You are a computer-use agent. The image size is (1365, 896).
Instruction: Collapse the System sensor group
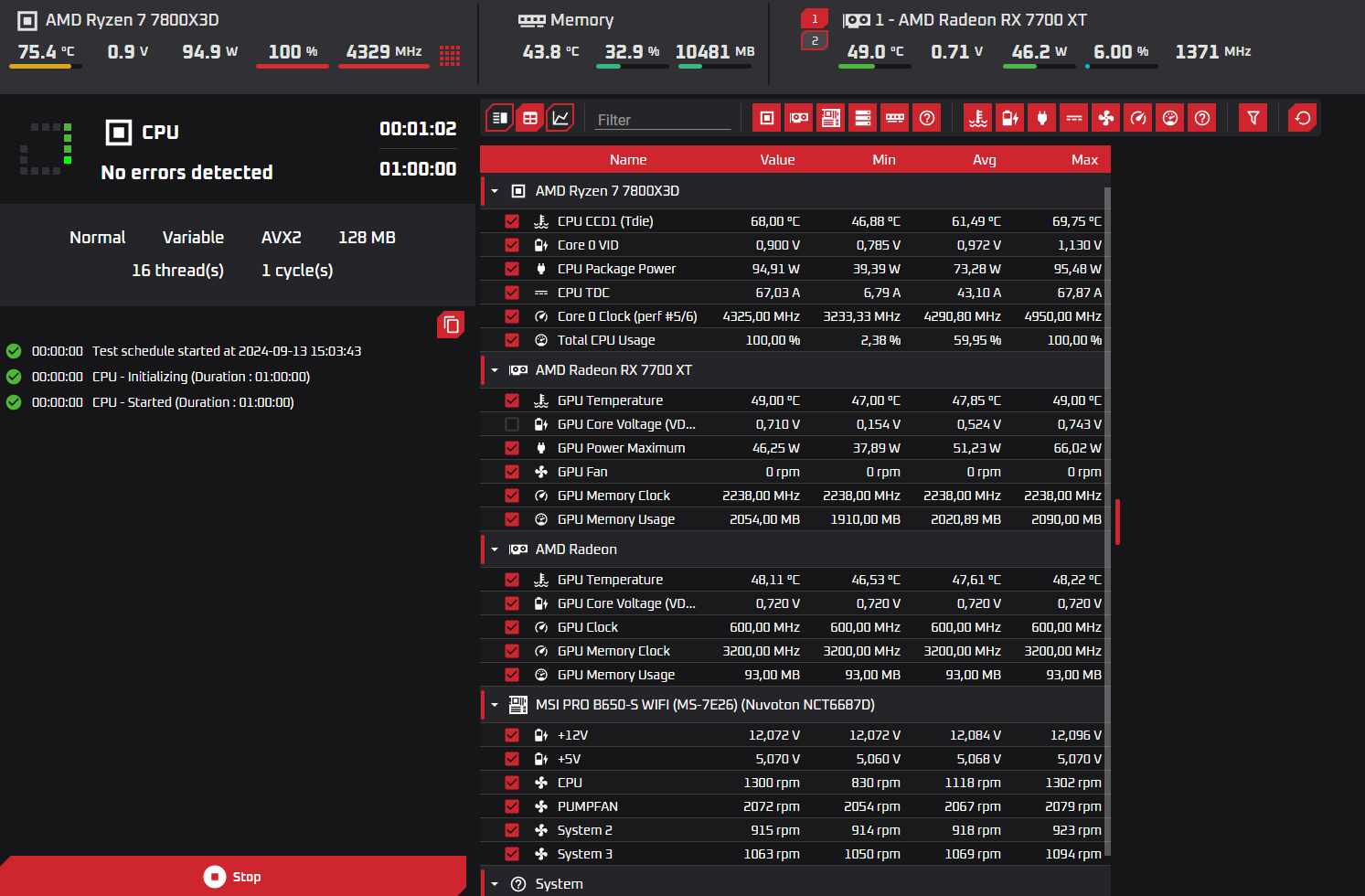(495, 884)
